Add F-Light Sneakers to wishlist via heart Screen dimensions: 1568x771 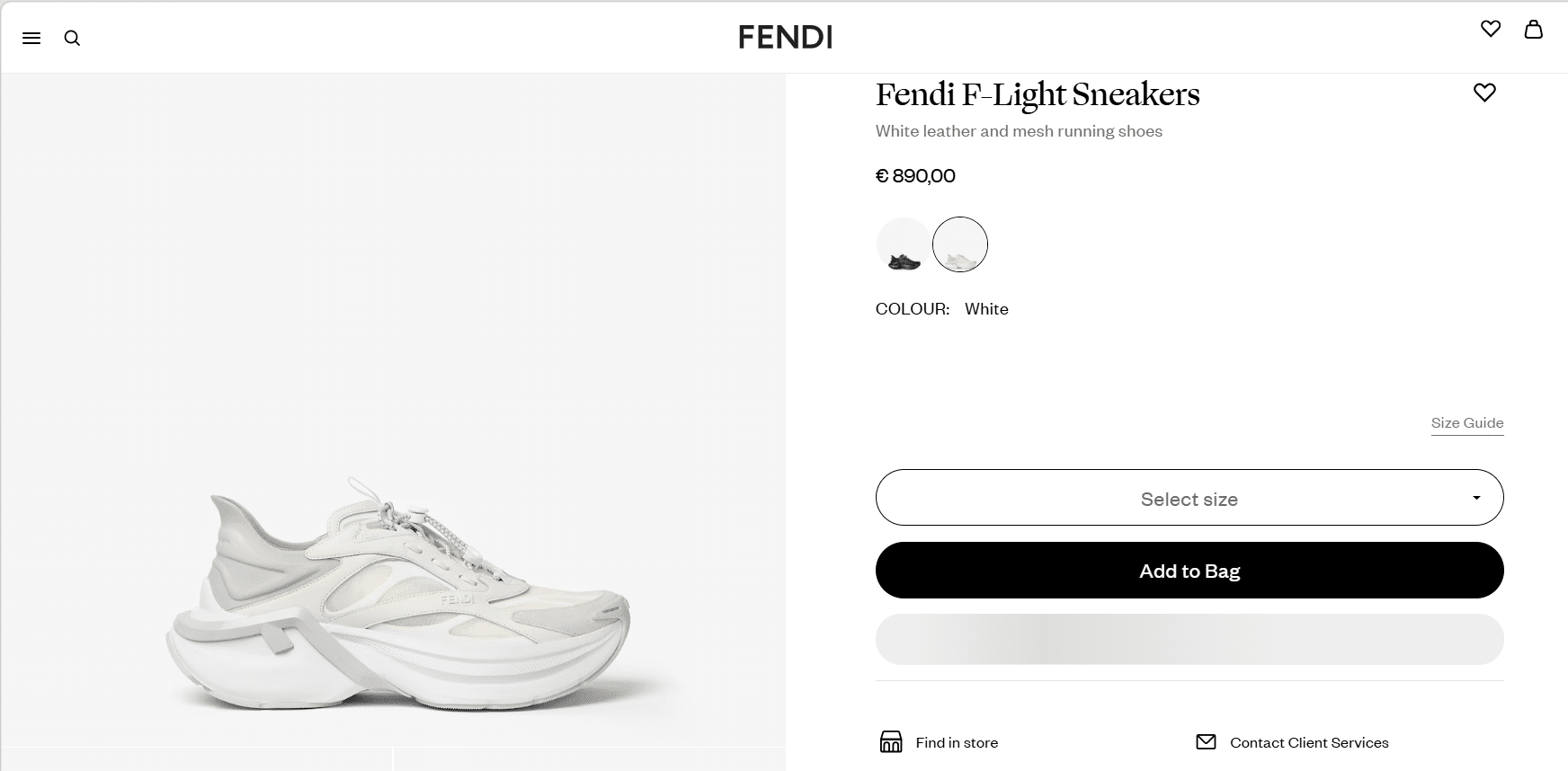click(x=1484, y=93)
